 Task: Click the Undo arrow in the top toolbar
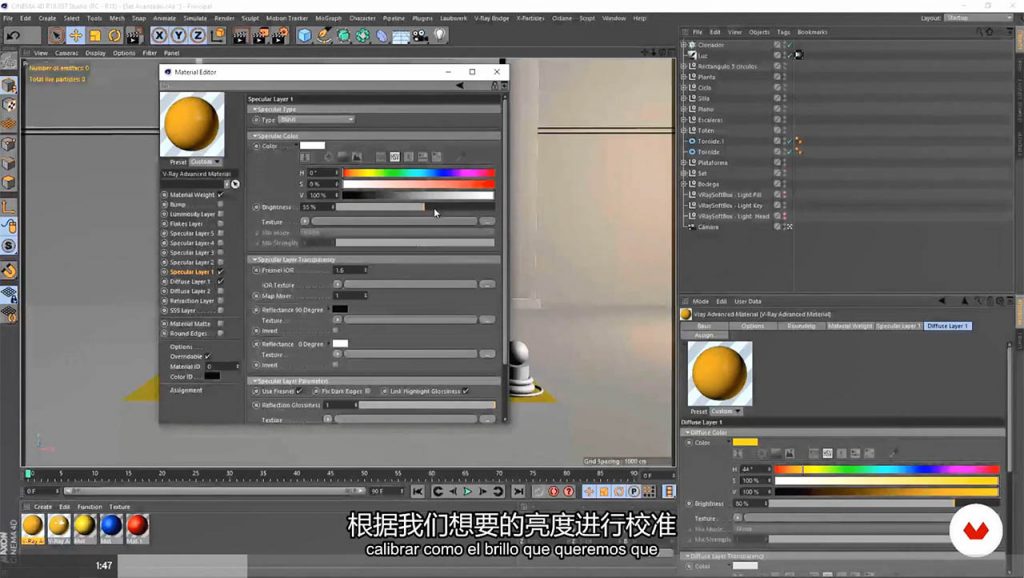tap(12, 35)
